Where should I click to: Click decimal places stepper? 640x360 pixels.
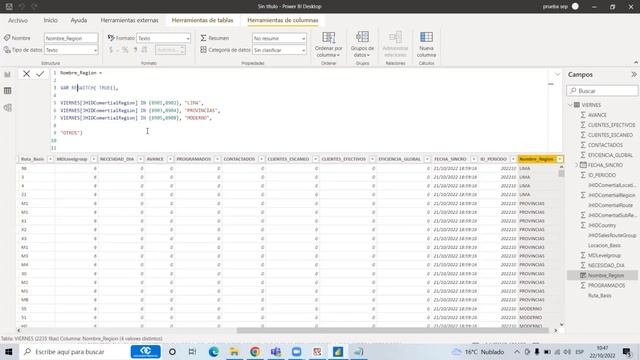pos(182,50)
